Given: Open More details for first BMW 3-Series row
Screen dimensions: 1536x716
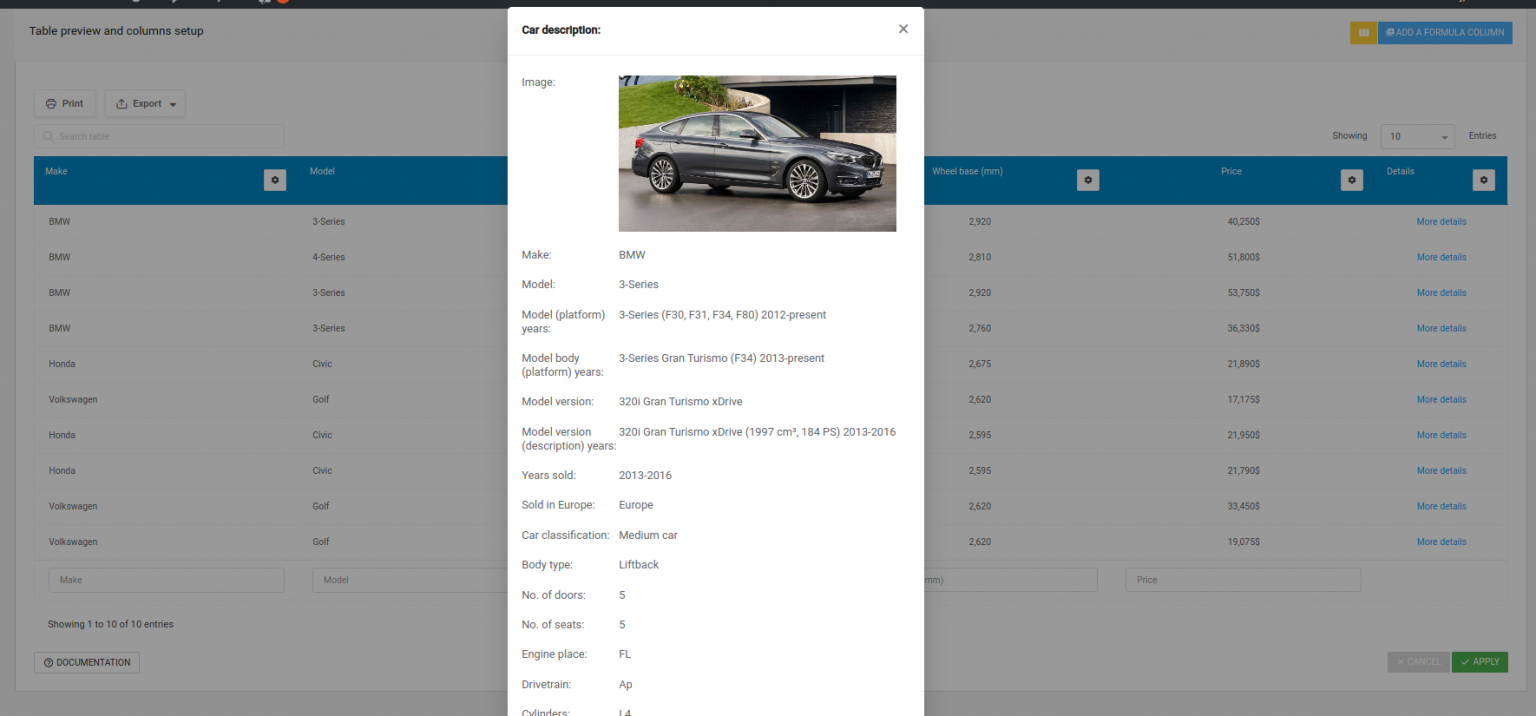Looking at the screenshot, I should (x=1441, y=221).
